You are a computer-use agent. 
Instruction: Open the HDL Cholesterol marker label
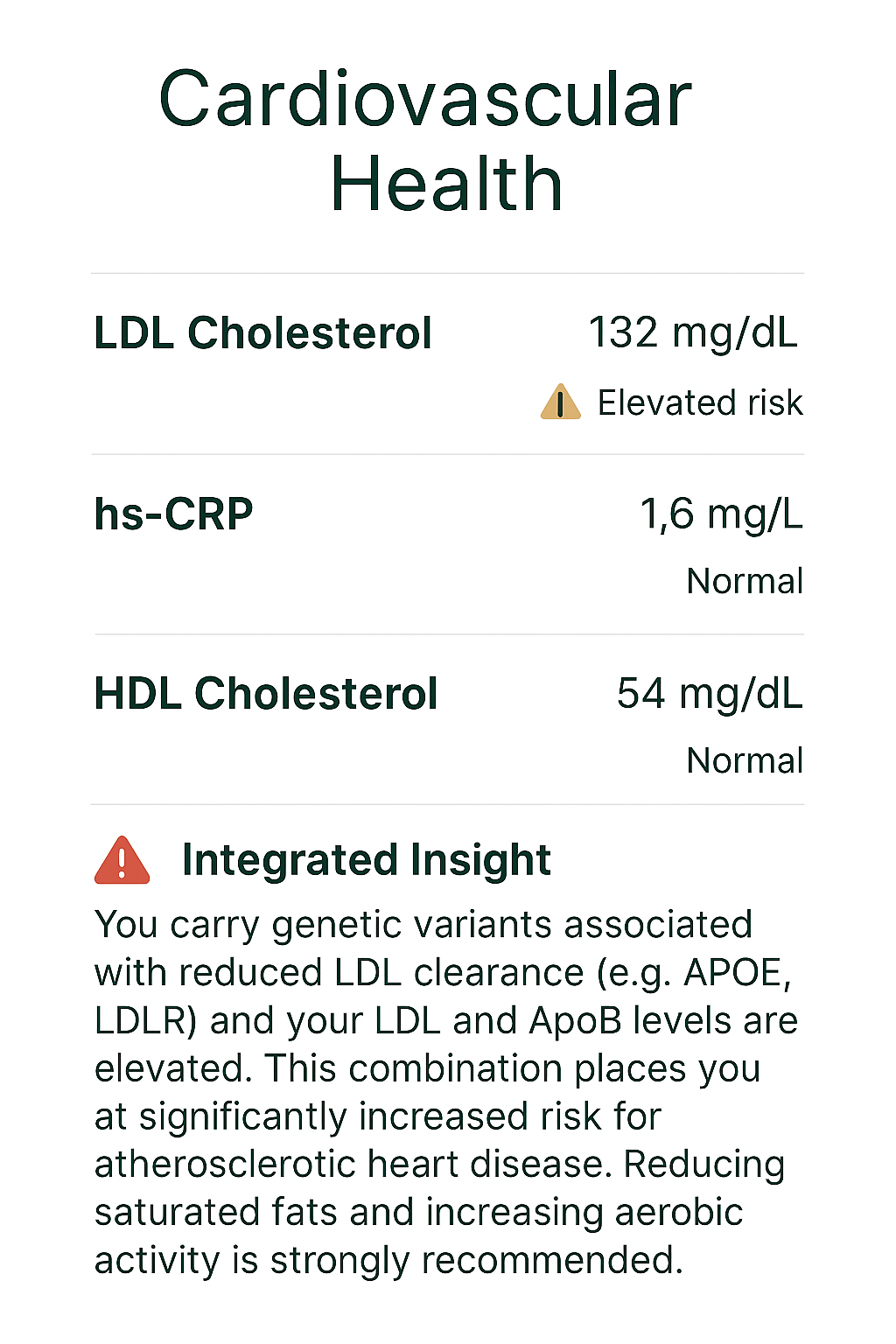(265, 694)
